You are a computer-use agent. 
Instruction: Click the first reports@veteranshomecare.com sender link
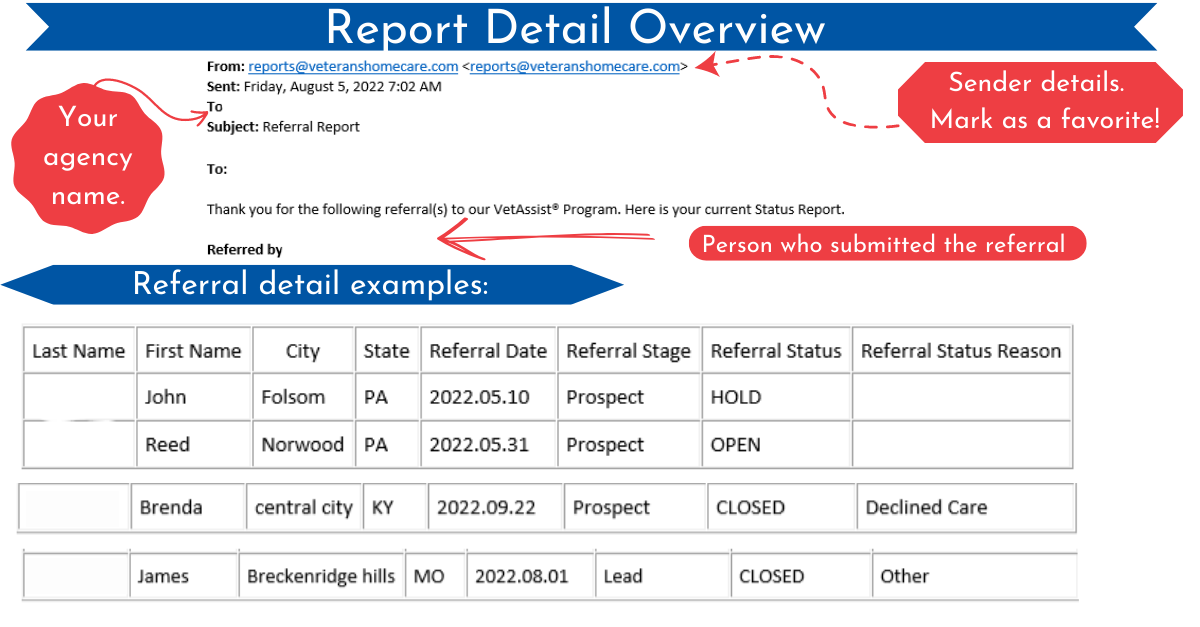click(x=353, y=66)
